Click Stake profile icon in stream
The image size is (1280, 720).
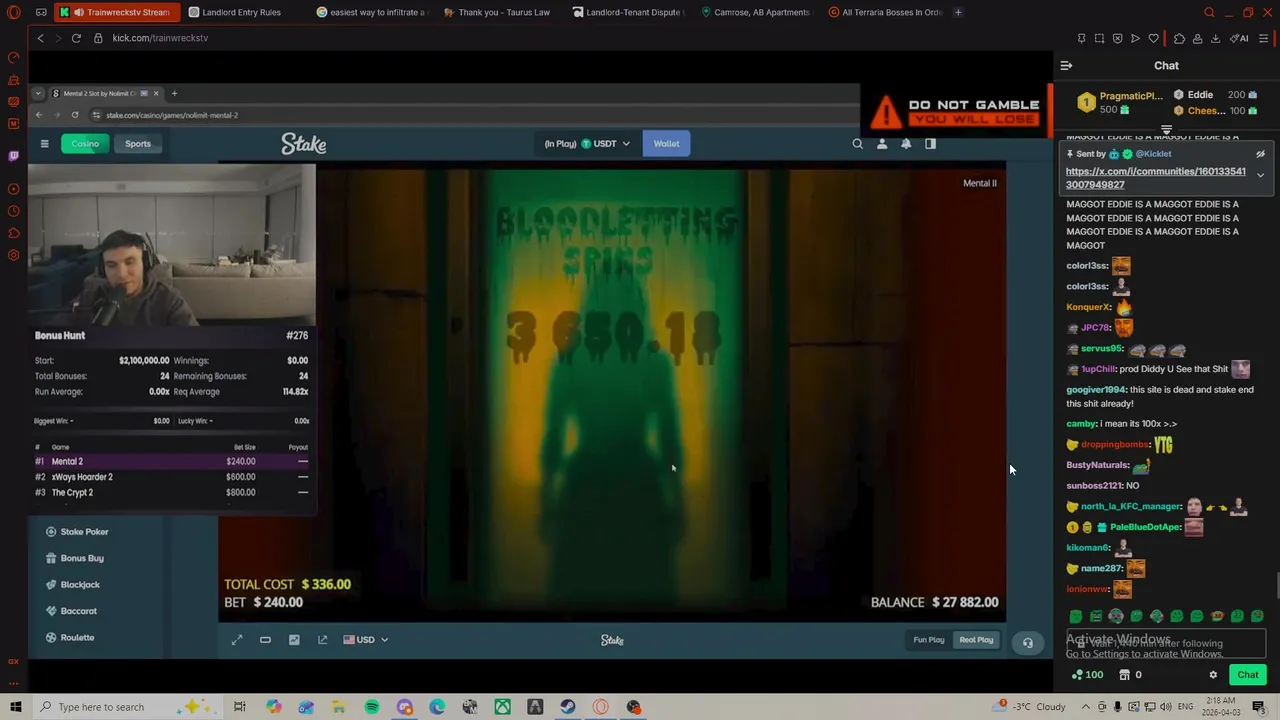tap(882, 144)
